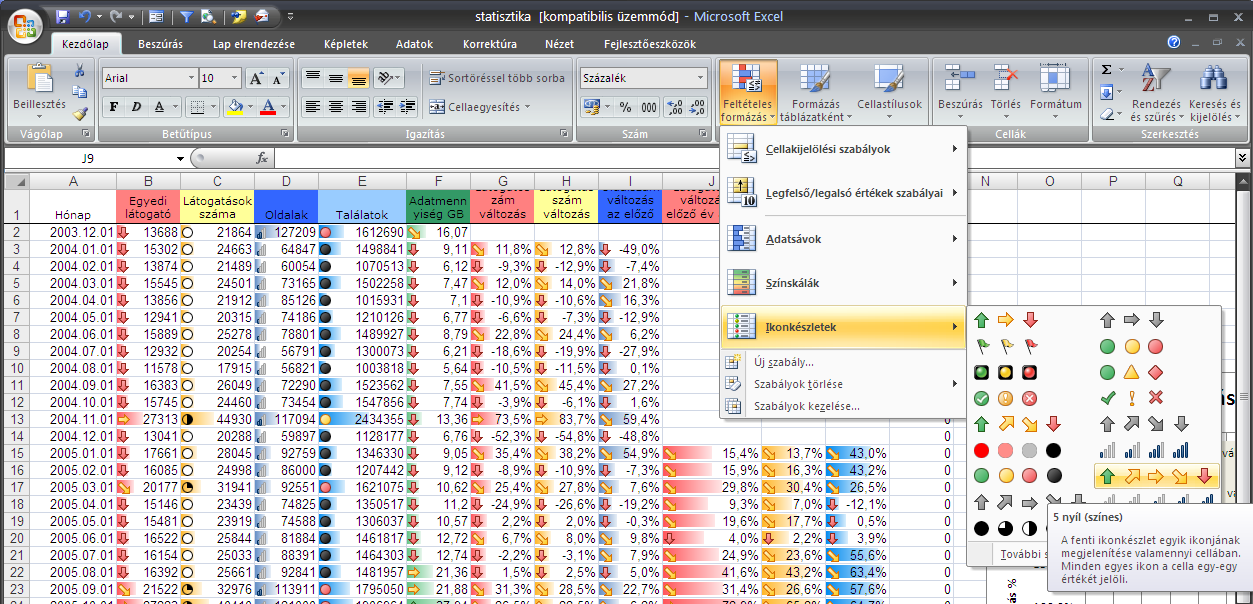The width and height of the screenshot is (1253, 604).
Task: Click Feltételes formázás button
Action: click(x=747, y=92)
